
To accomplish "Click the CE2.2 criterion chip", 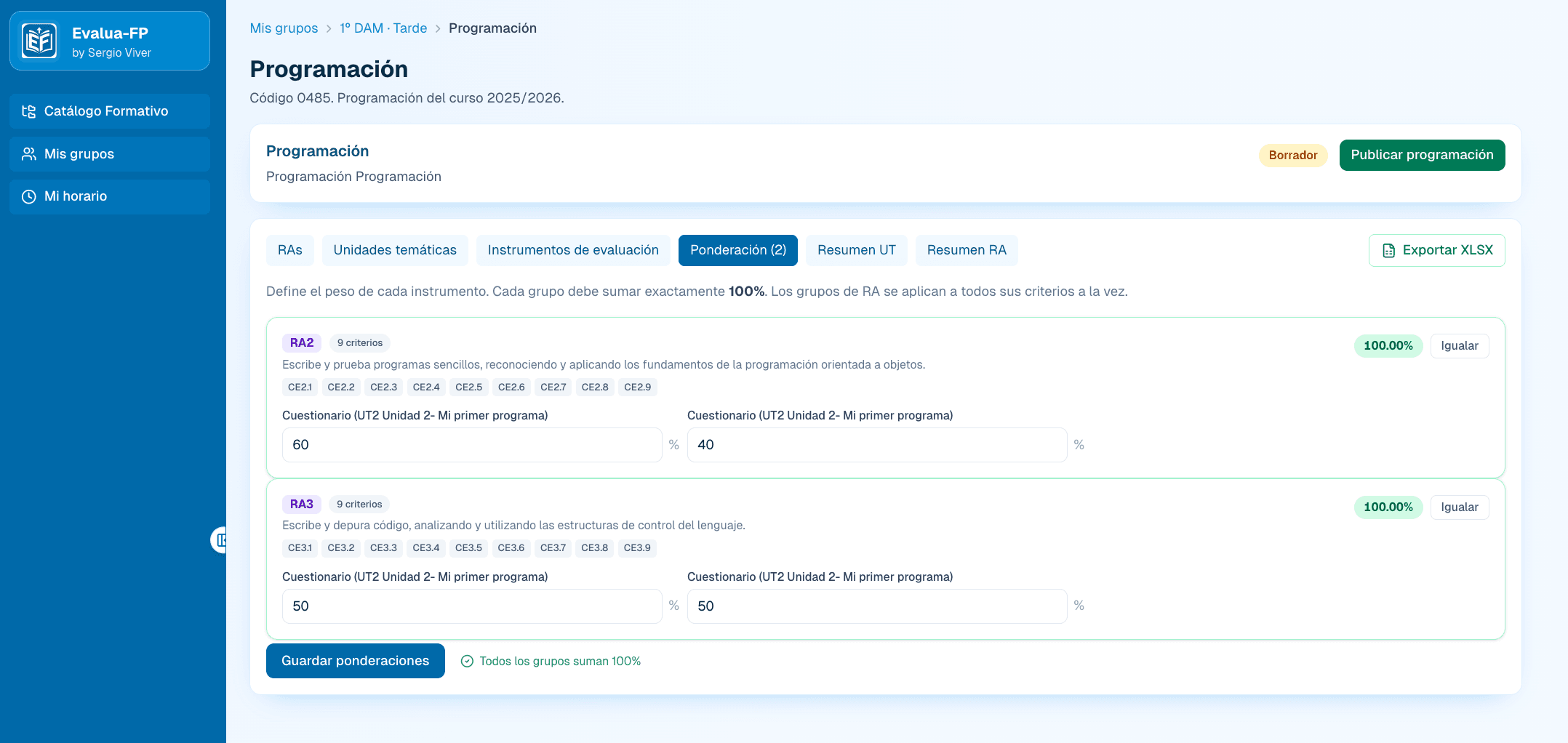I will 341,387.
